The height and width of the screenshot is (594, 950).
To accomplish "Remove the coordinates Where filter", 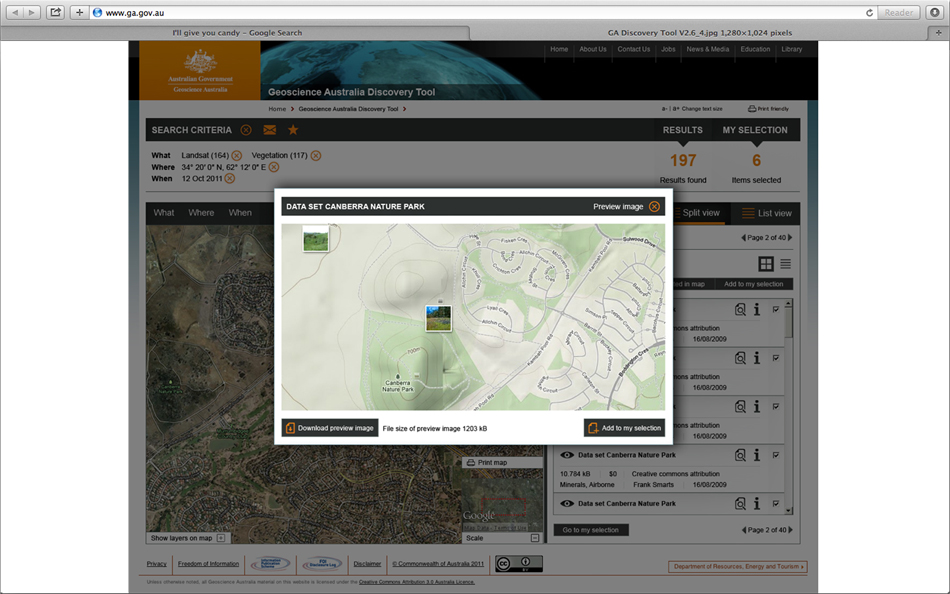I will tap(274, 167).
